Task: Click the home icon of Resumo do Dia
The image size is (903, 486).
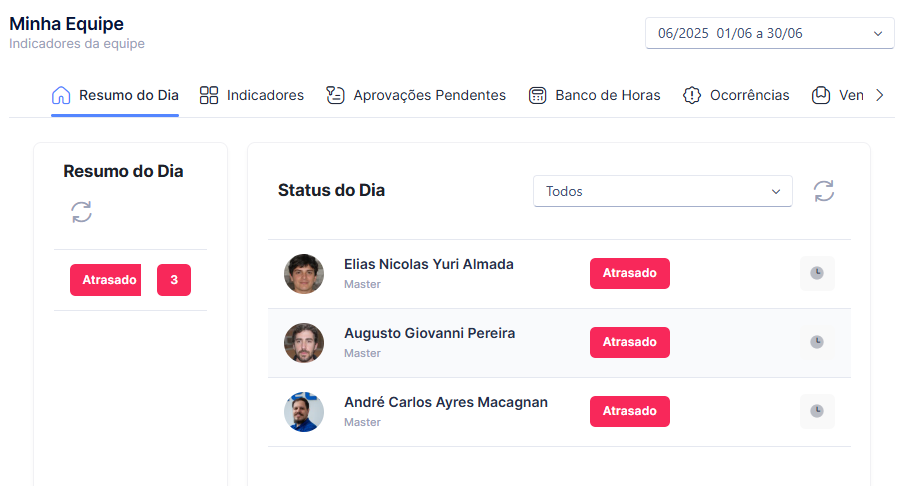Action: tap(61, 95)
